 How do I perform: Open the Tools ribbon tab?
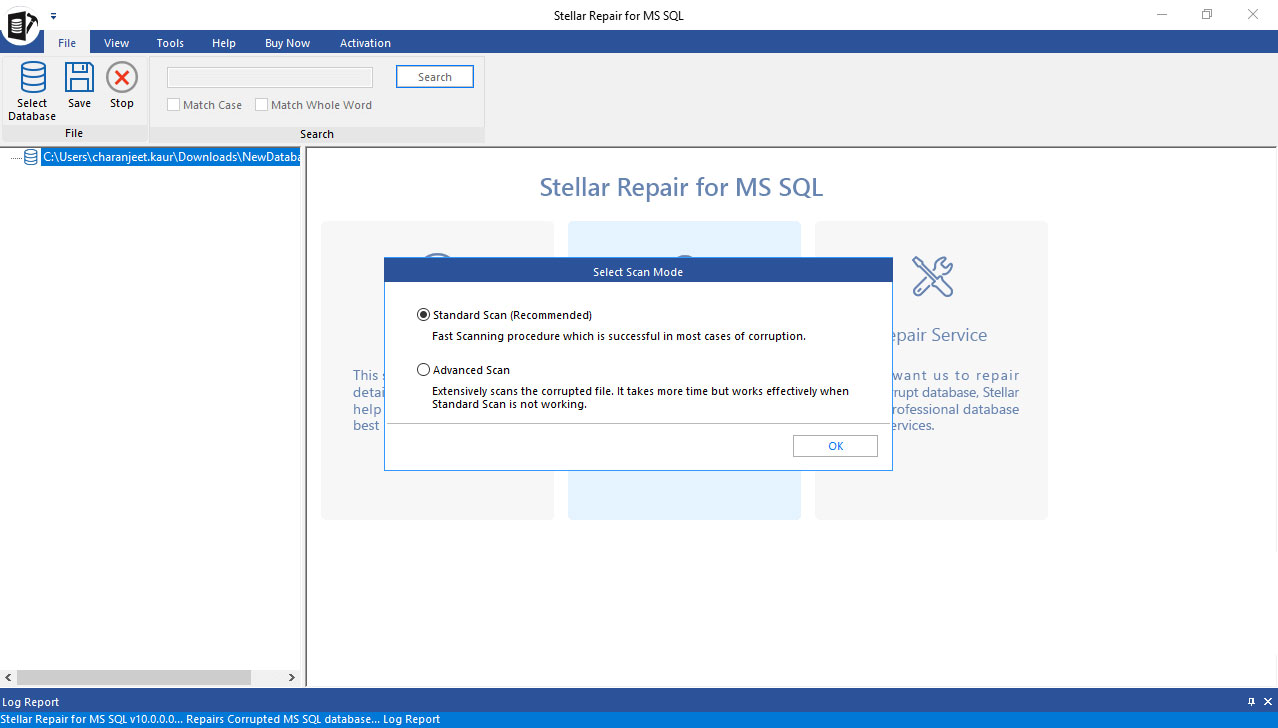170,43
